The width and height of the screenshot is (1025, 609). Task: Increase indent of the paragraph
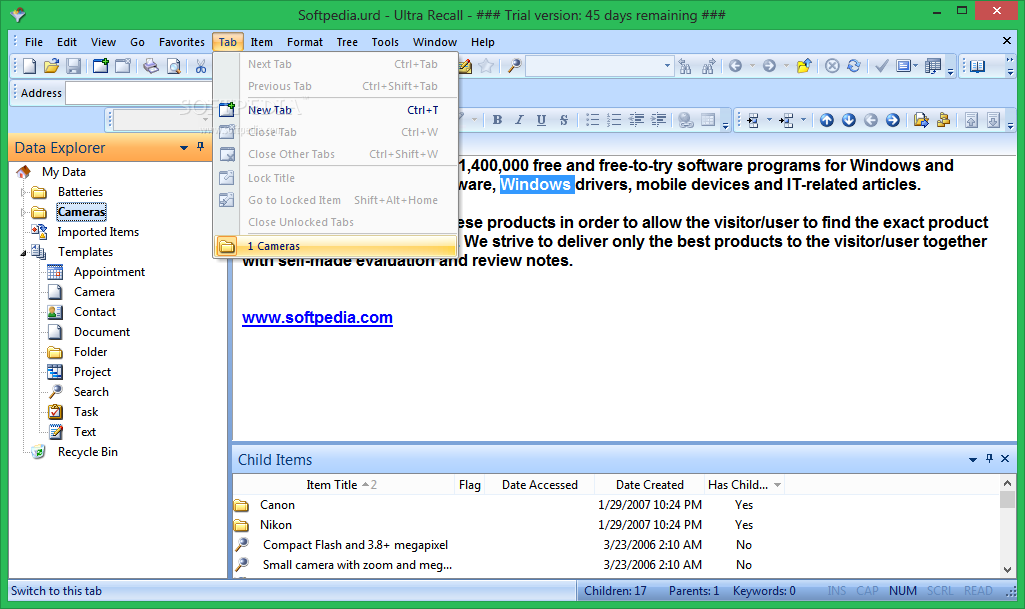pos(658,120)
